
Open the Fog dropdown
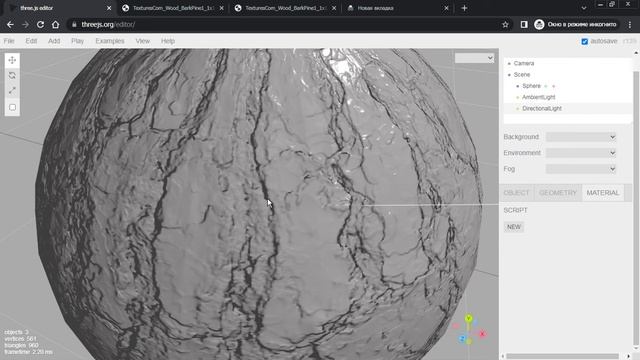tap(580, 169)
